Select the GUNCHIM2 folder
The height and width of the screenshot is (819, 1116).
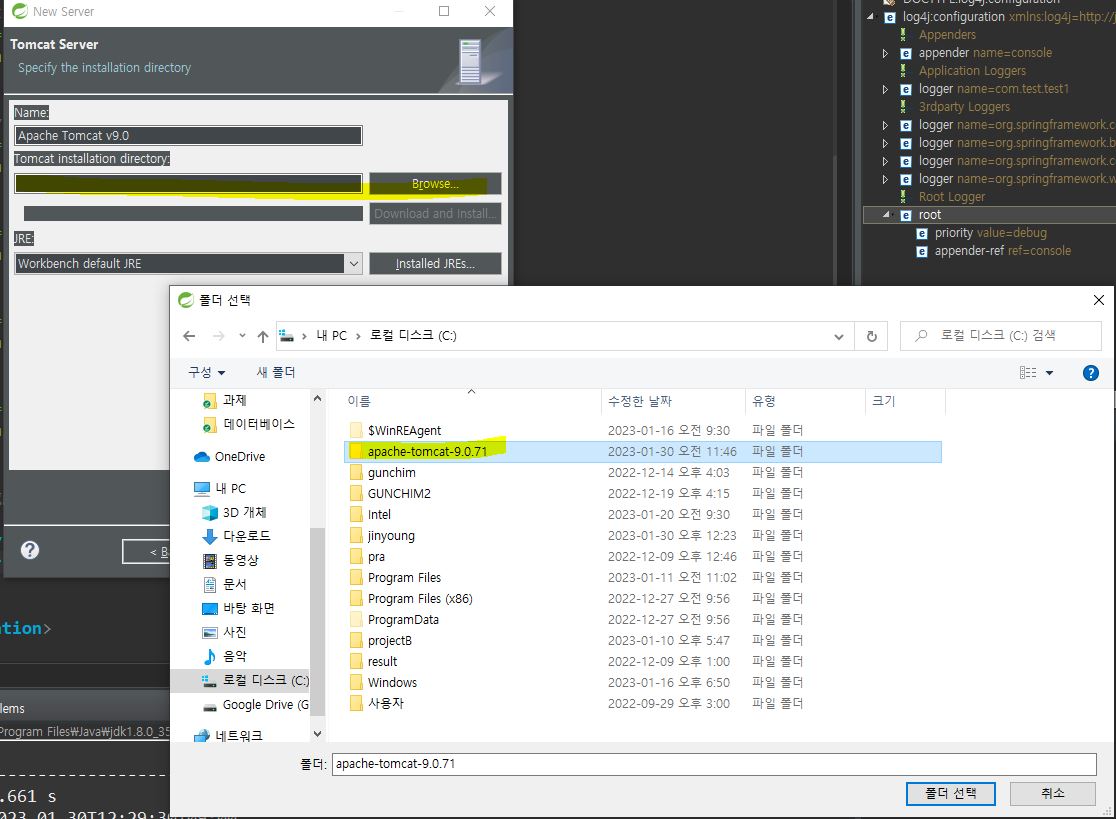point(399,494)
